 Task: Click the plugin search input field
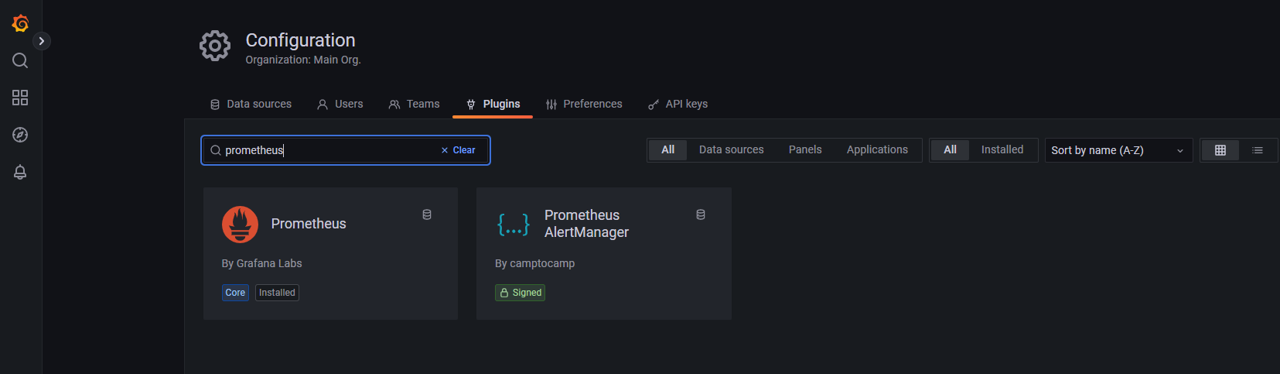click(345, 150)
